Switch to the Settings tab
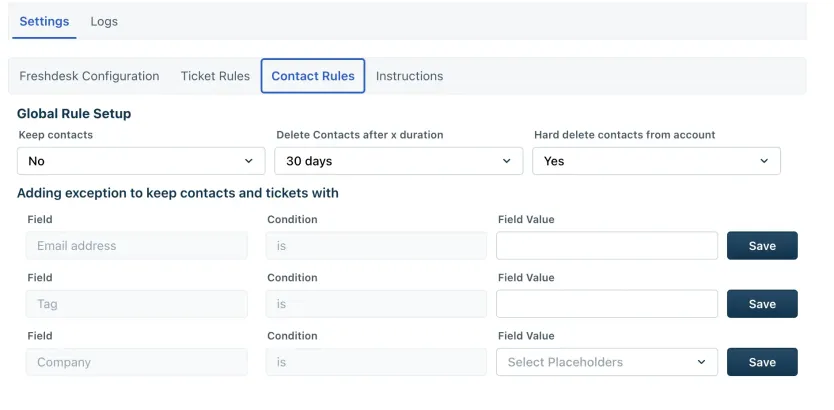Screen dimensions: 834x410 pos(44,22)
